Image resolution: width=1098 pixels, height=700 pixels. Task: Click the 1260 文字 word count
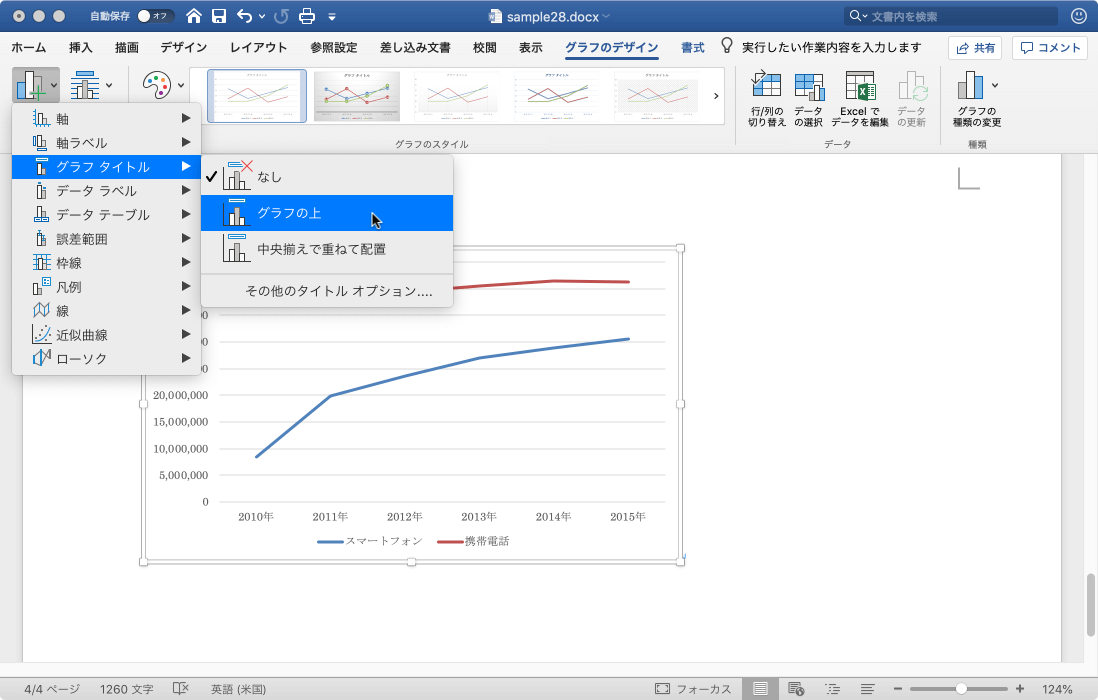pos(126,689)
